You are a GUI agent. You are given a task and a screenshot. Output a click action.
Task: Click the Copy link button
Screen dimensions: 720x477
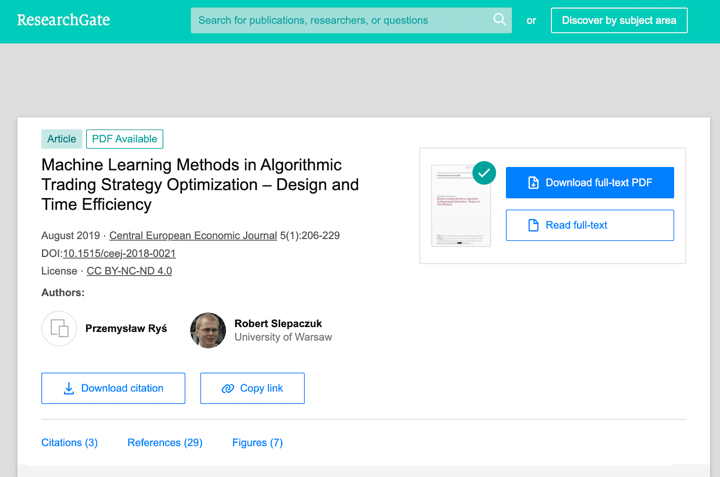(x=252, y=388)
